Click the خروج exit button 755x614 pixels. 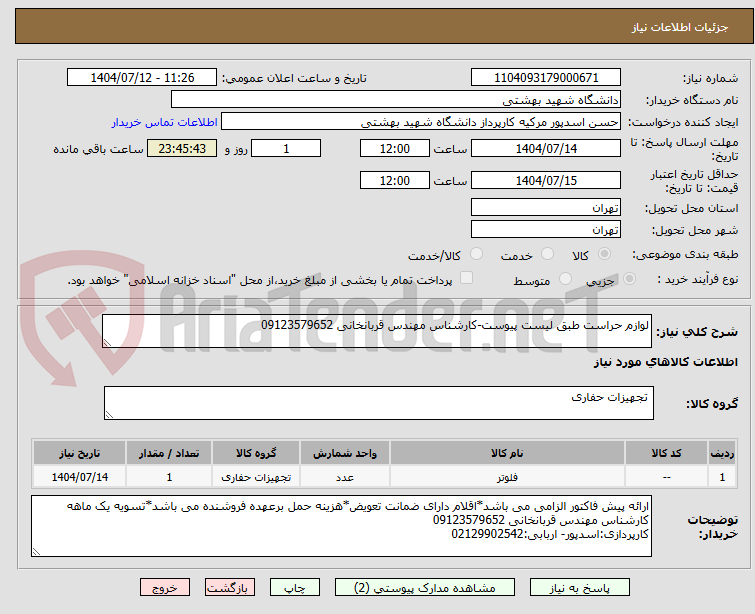point(165,588)
